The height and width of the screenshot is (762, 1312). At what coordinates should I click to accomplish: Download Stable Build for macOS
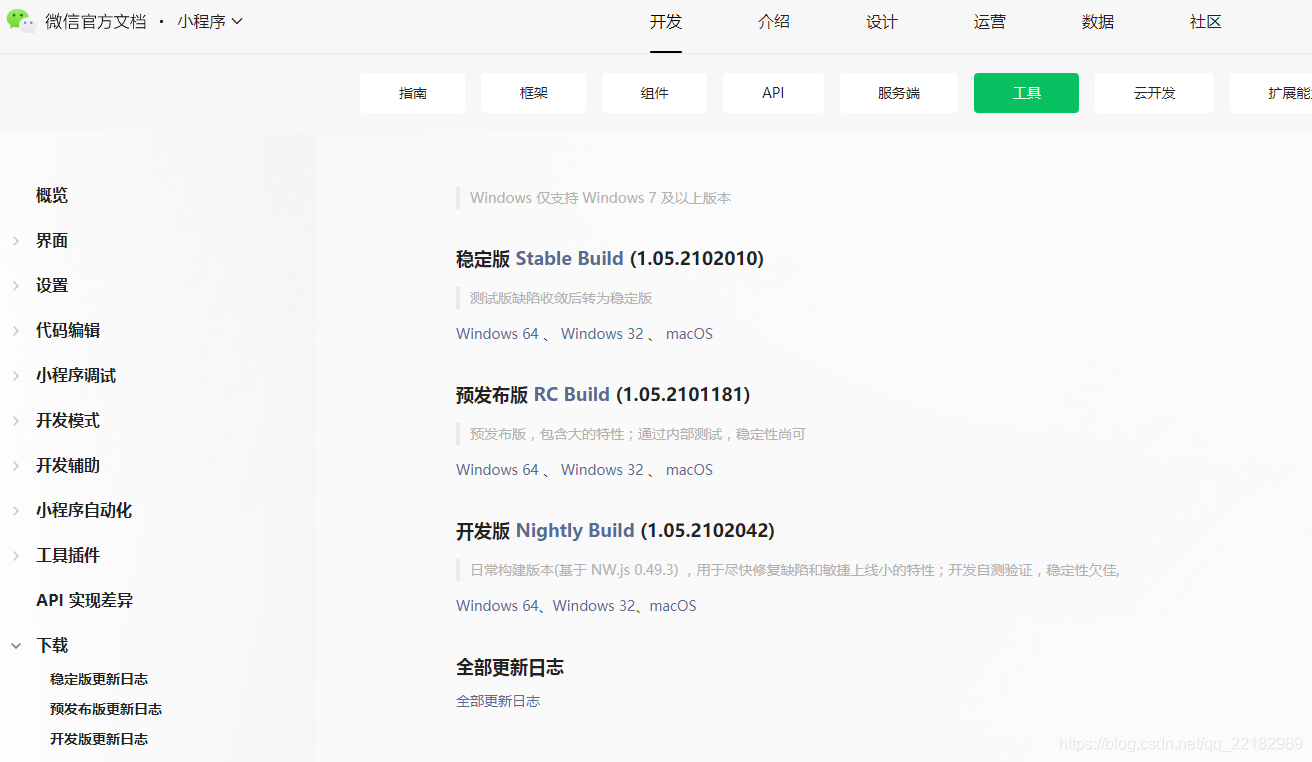tap(689, 334)
